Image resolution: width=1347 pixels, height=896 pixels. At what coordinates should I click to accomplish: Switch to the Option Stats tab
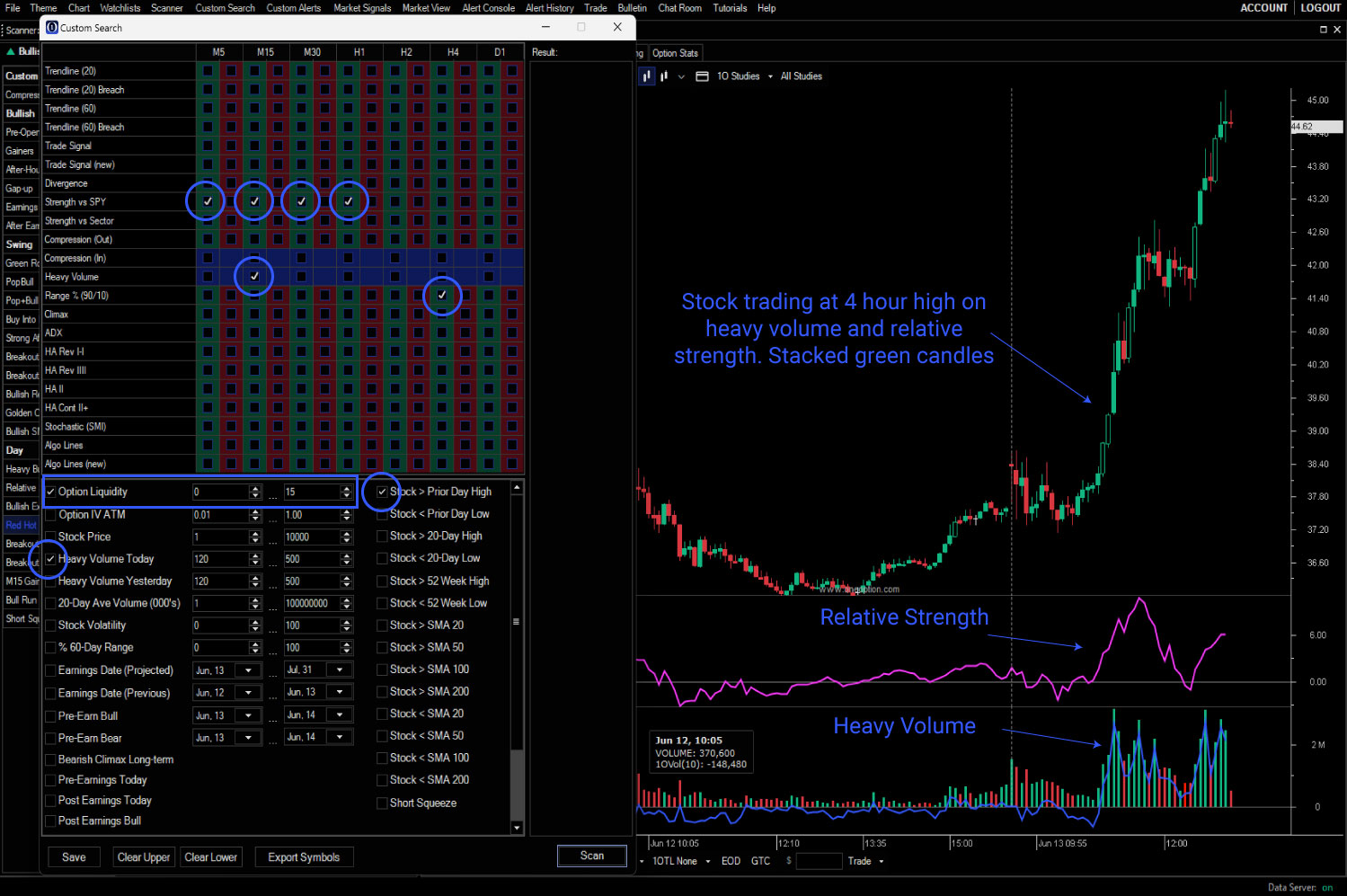[x=675, y=52]
